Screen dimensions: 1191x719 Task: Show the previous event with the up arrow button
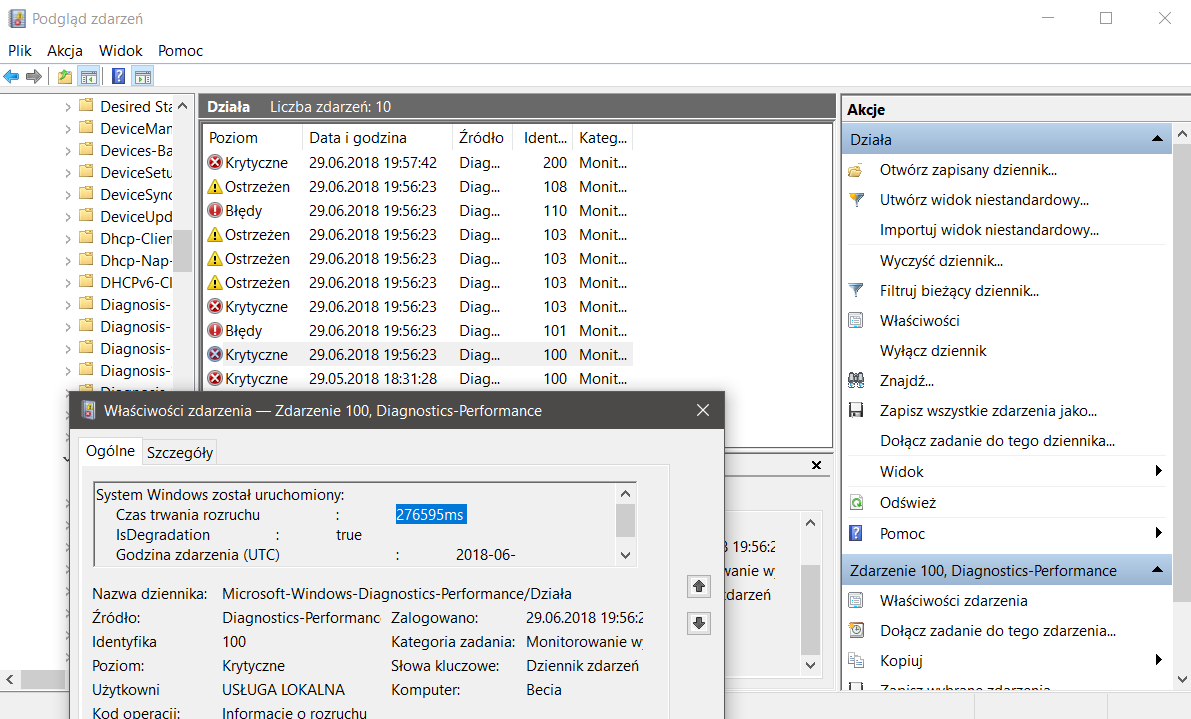(699, 586)
